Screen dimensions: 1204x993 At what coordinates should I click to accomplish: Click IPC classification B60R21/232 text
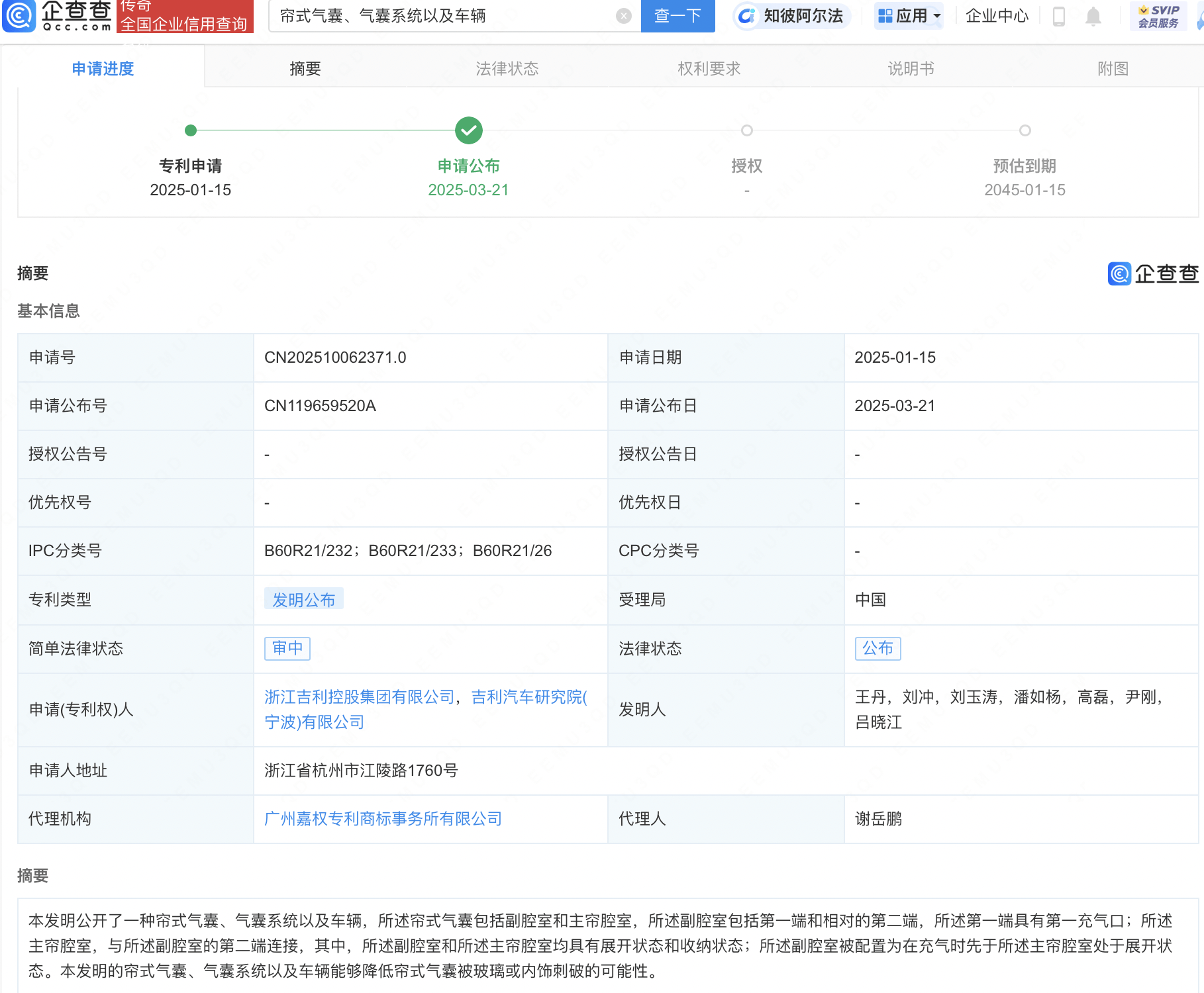coord(309,551)
